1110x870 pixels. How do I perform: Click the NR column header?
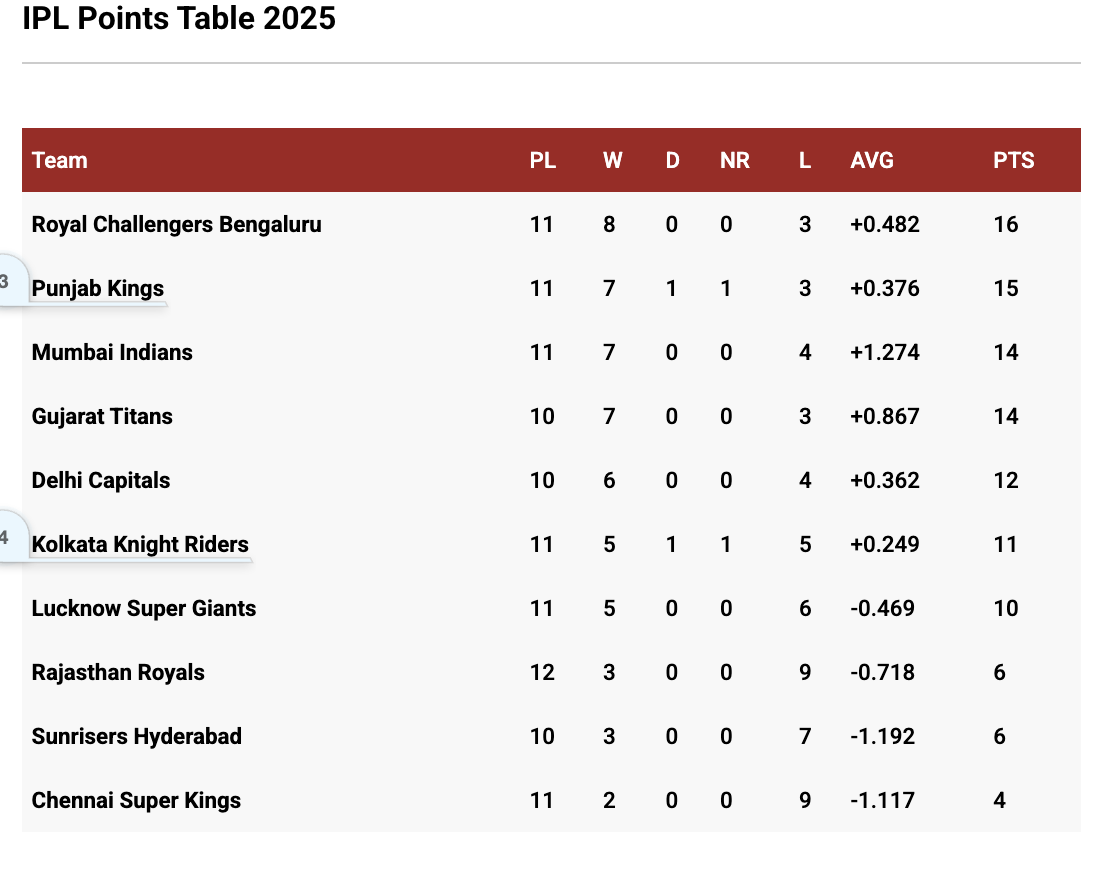point(734,160)
